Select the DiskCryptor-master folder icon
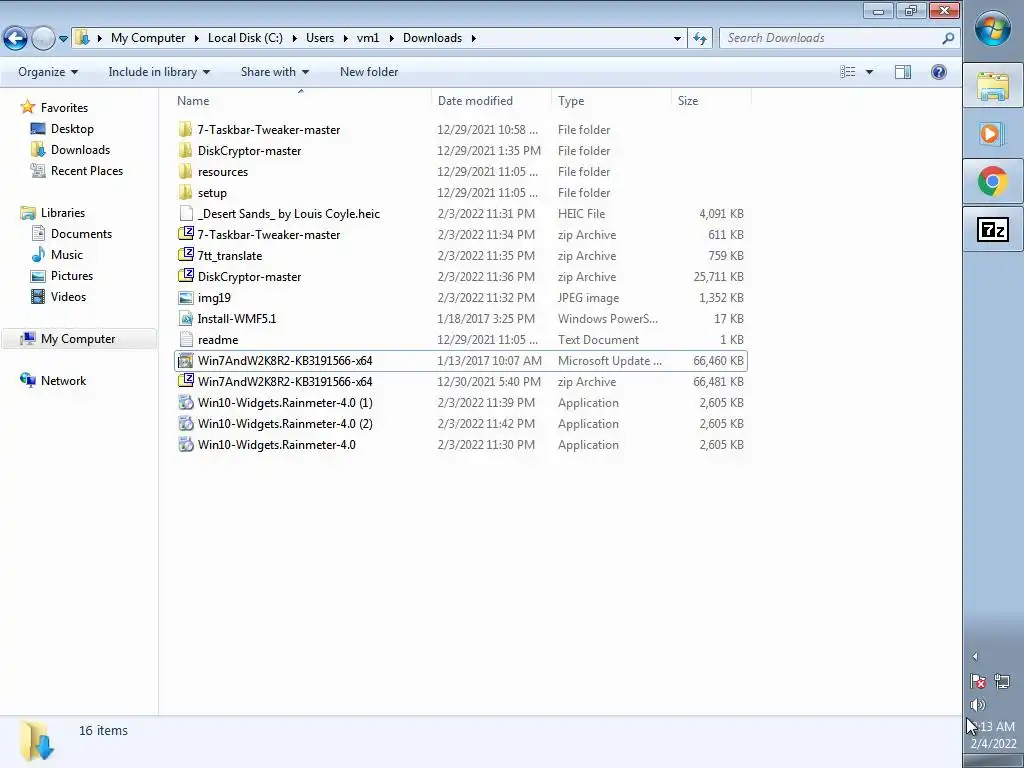This screenshot has width=1024, height=768. (x=185, y=150)
